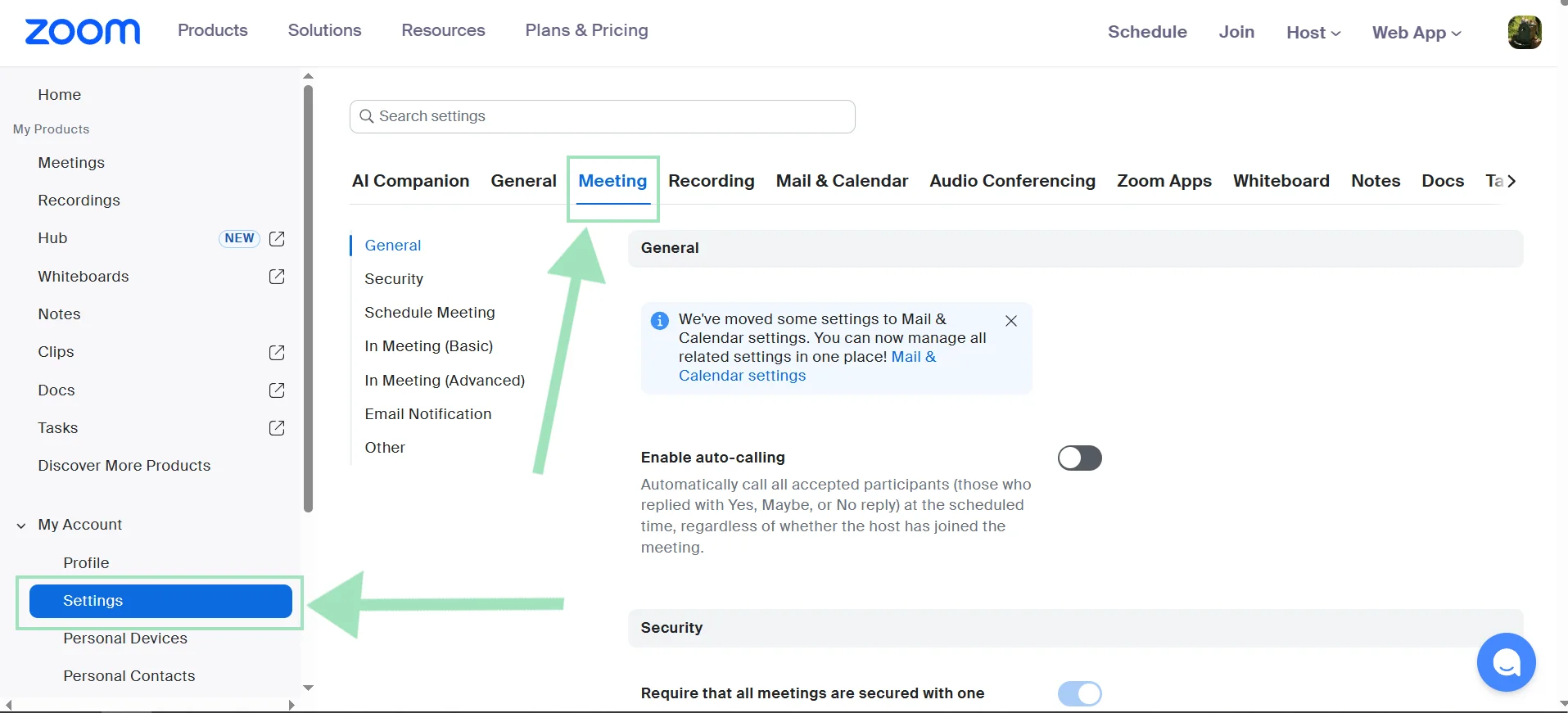Open the Clips external link icon
The width and height of the screenshot is (1568, 713).
[x=277, y=352]
